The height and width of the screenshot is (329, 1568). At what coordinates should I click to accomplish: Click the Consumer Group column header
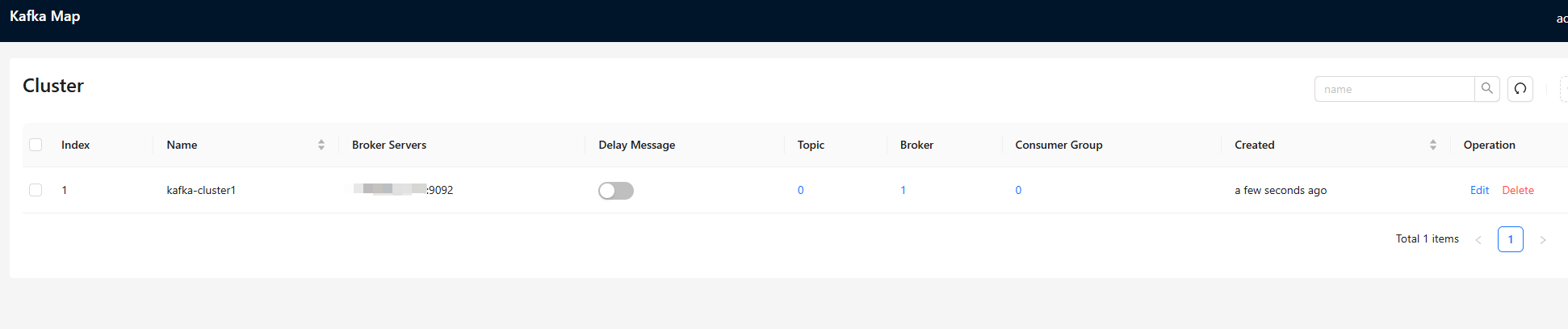tap(1059, 145)
